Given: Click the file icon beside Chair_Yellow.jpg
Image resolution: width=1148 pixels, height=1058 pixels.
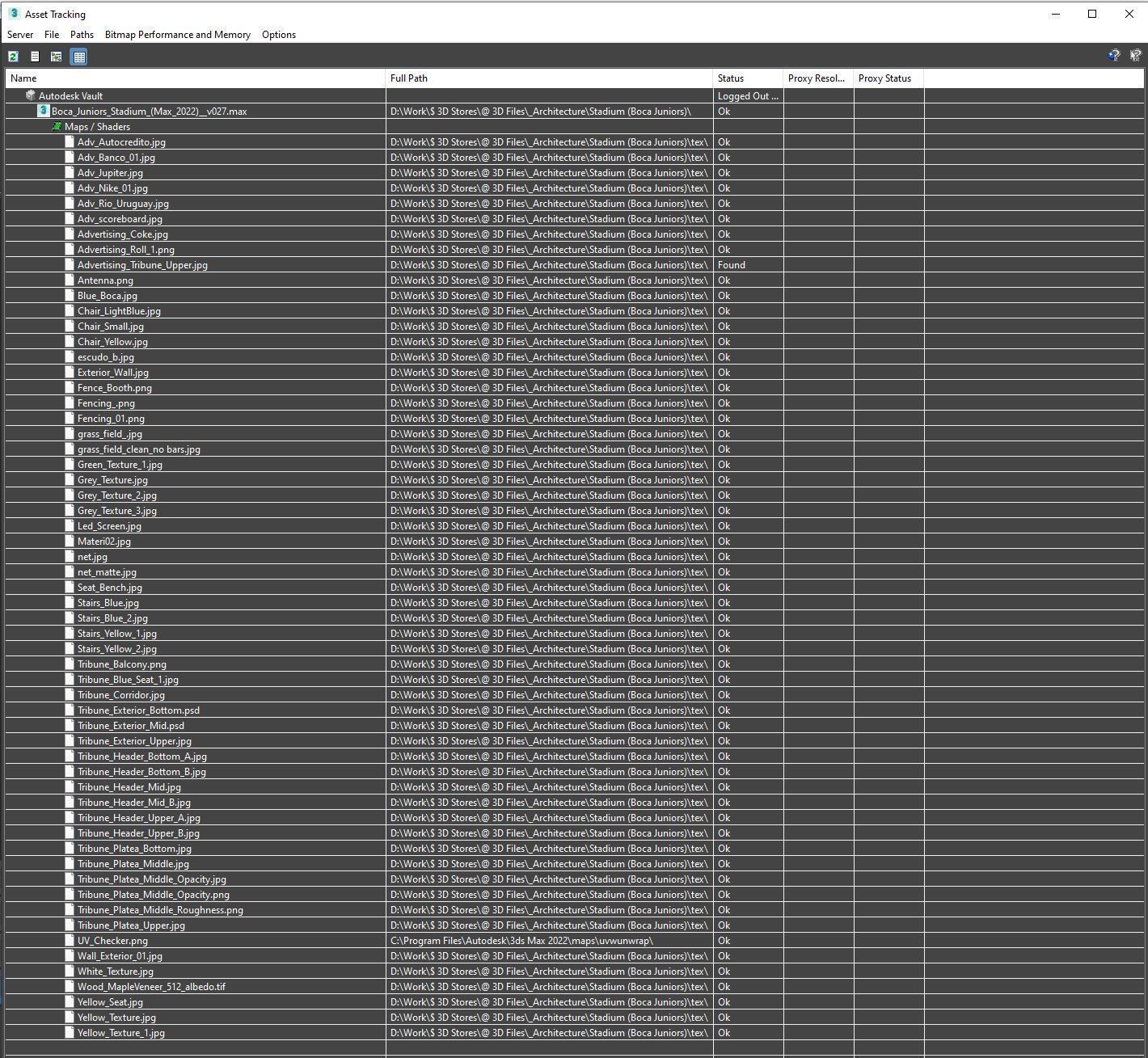Looking at the screenshot, I should [70, 341].
